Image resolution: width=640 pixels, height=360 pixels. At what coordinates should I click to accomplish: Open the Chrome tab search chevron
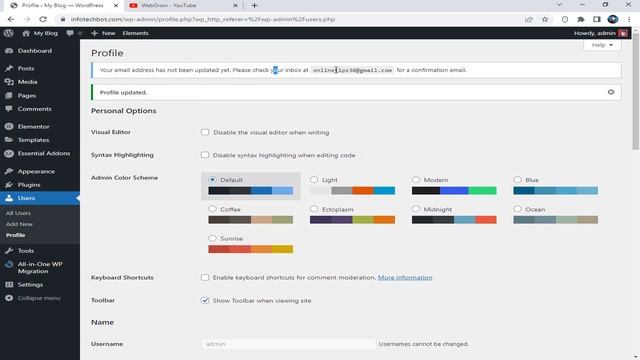[560, 5]
